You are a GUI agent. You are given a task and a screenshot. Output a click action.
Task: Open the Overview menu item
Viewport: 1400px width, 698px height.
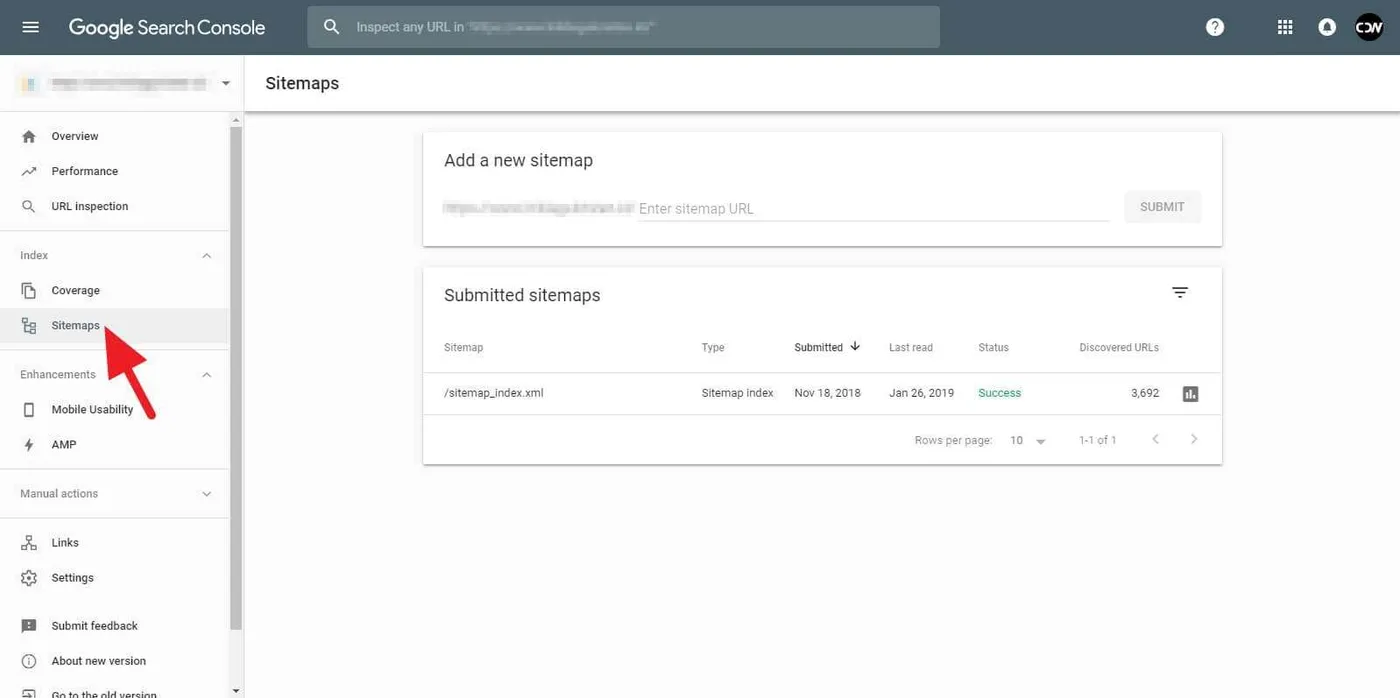pyautogui.click(x=114, y=136)
